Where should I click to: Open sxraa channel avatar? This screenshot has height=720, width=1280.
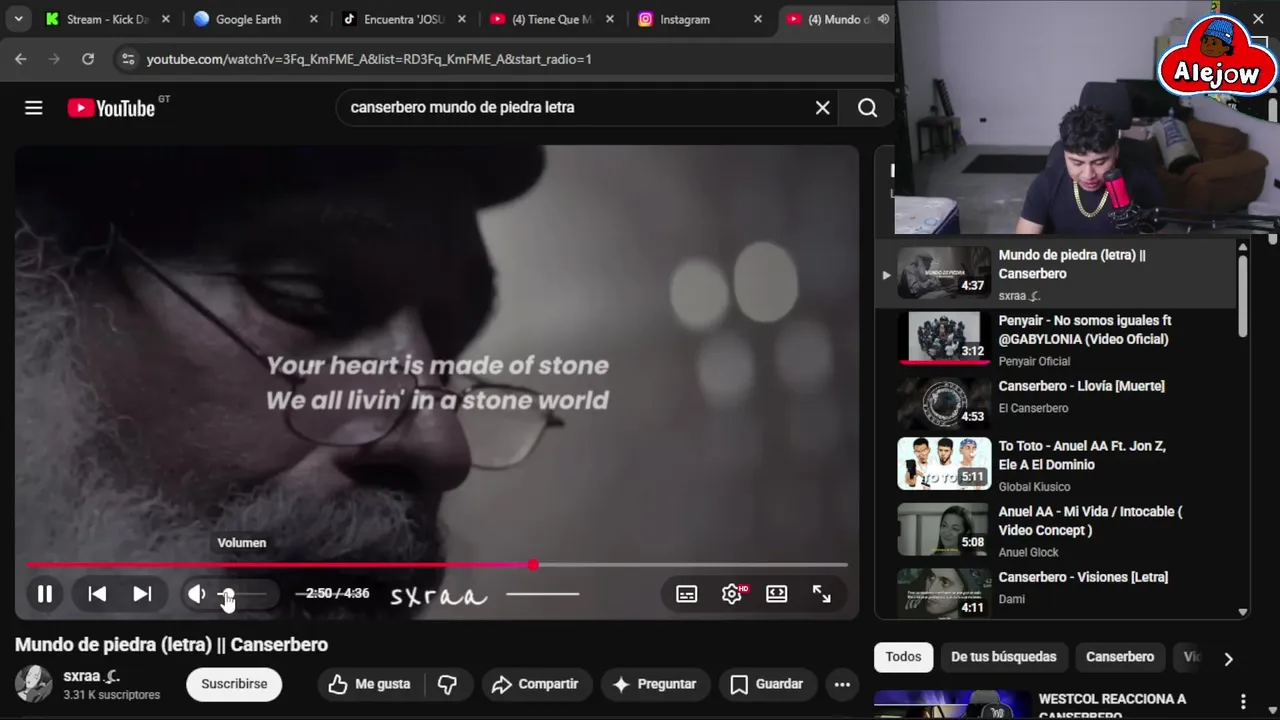[x=33, y=684]
